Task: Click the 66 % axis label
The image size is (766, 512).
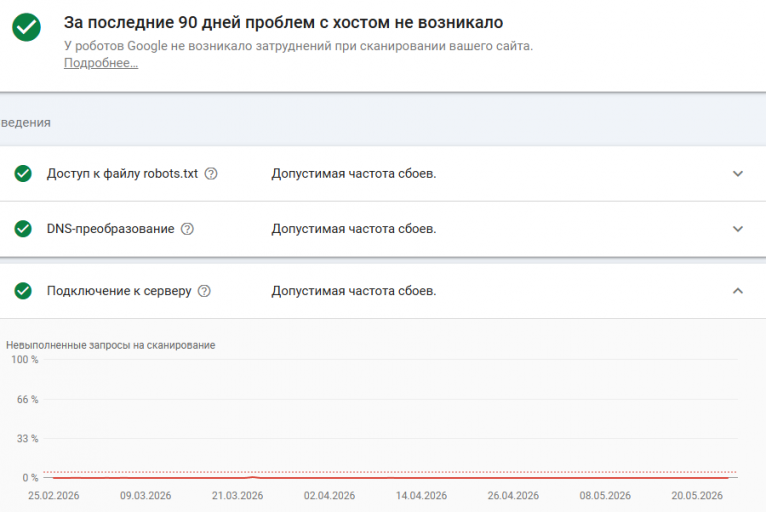Action: (27, 399)
